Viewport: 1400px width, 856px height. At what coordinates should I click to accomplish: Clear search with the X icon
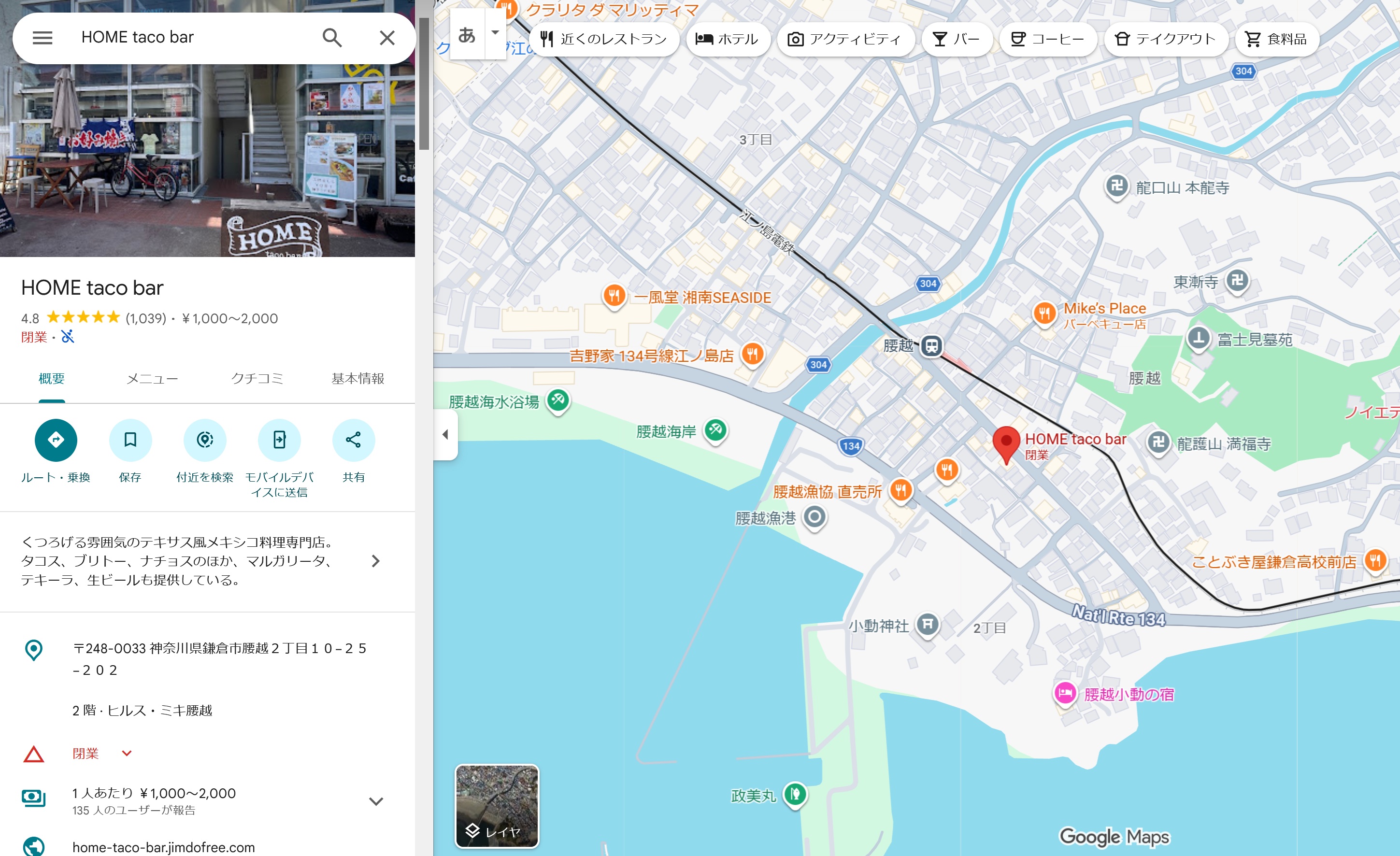tap(387, 38)
